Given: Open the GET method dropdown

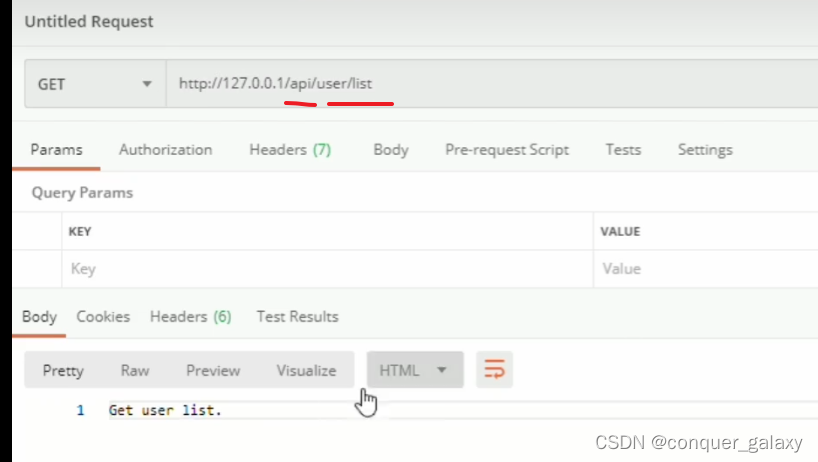Looking at the screenshot, I should (95, 84).
